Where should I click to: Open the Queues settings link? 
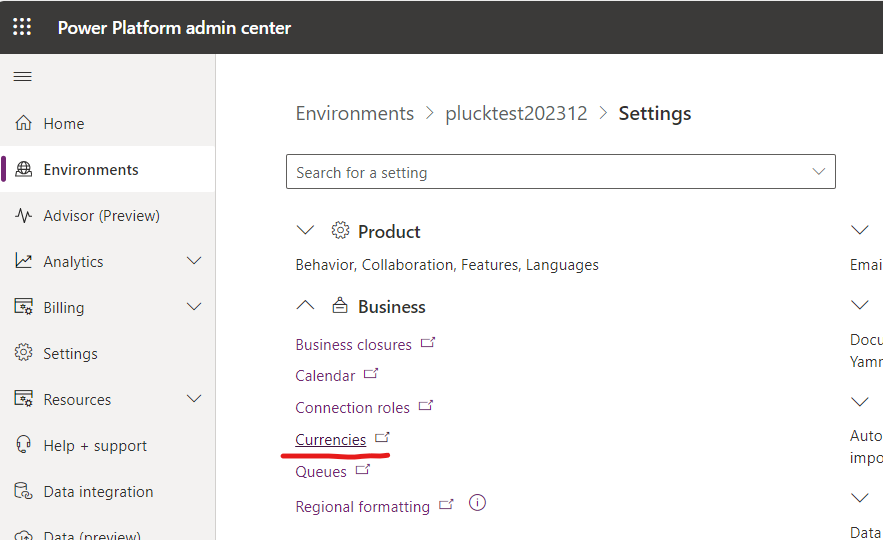[x=321, y=472]
